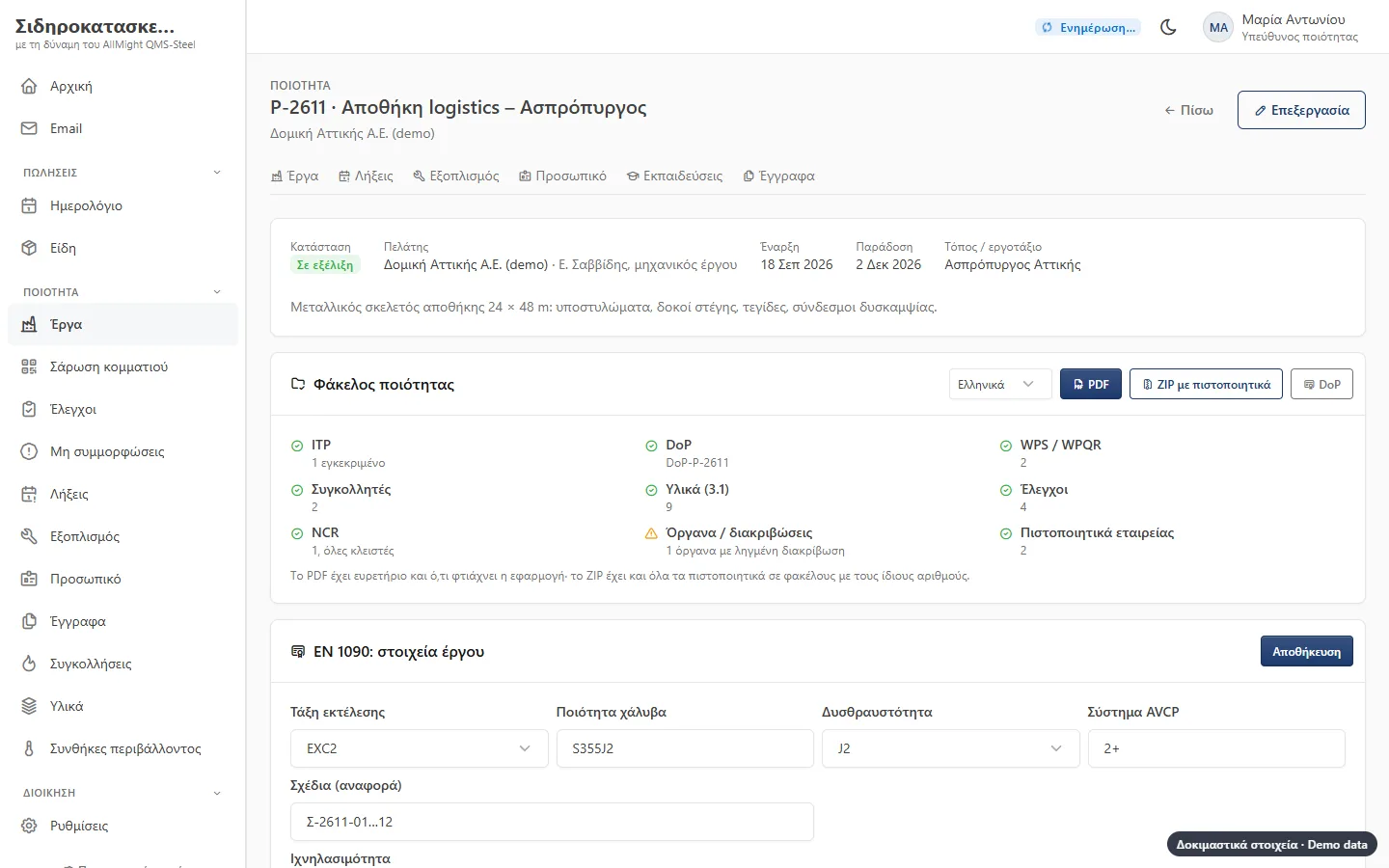The height and width of the screenshot is (868, 1389).
Task: Switch to the Έγγραφα tab
Action: 778,176
